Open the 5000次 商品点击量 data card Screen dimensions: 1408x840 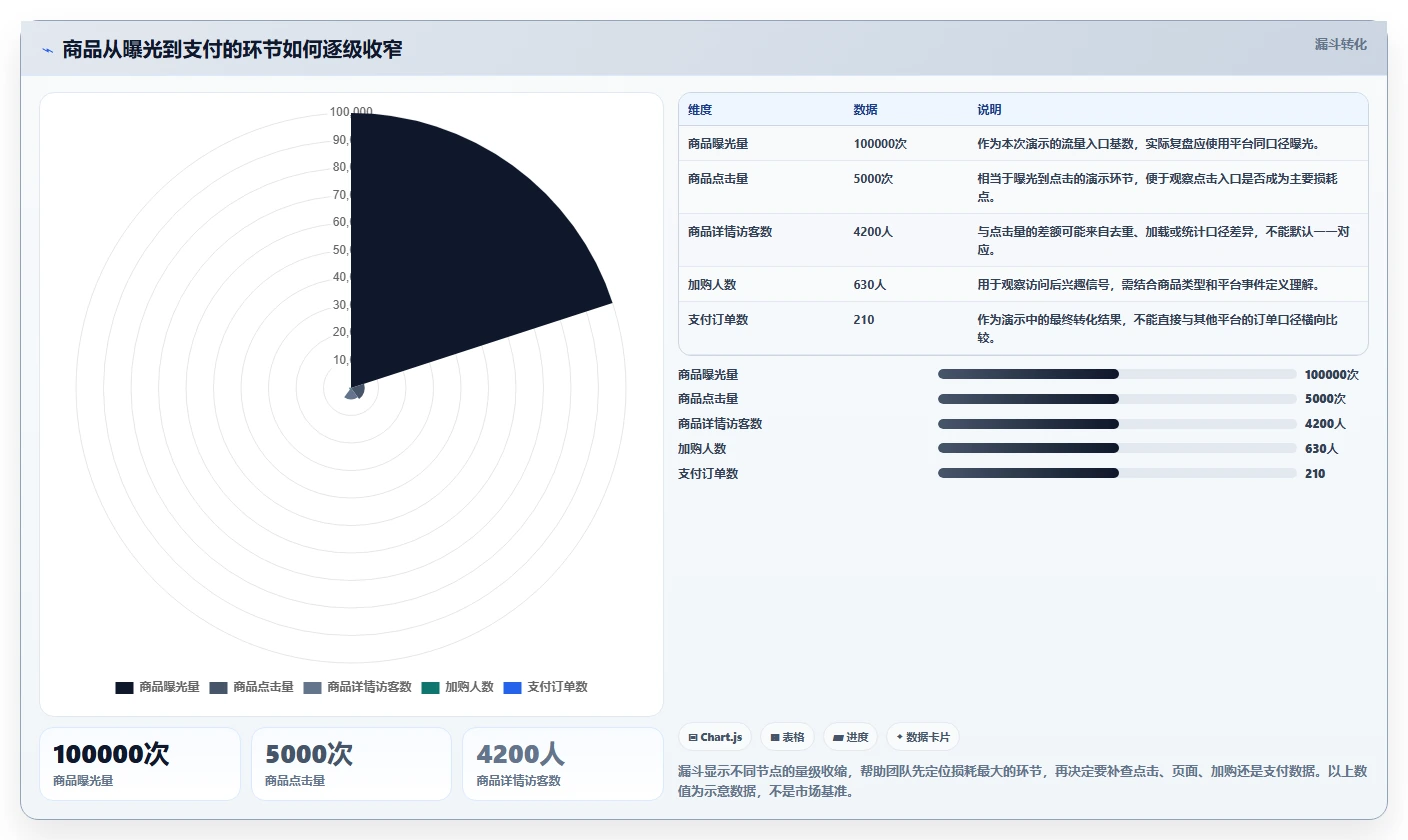coord(352,764)
